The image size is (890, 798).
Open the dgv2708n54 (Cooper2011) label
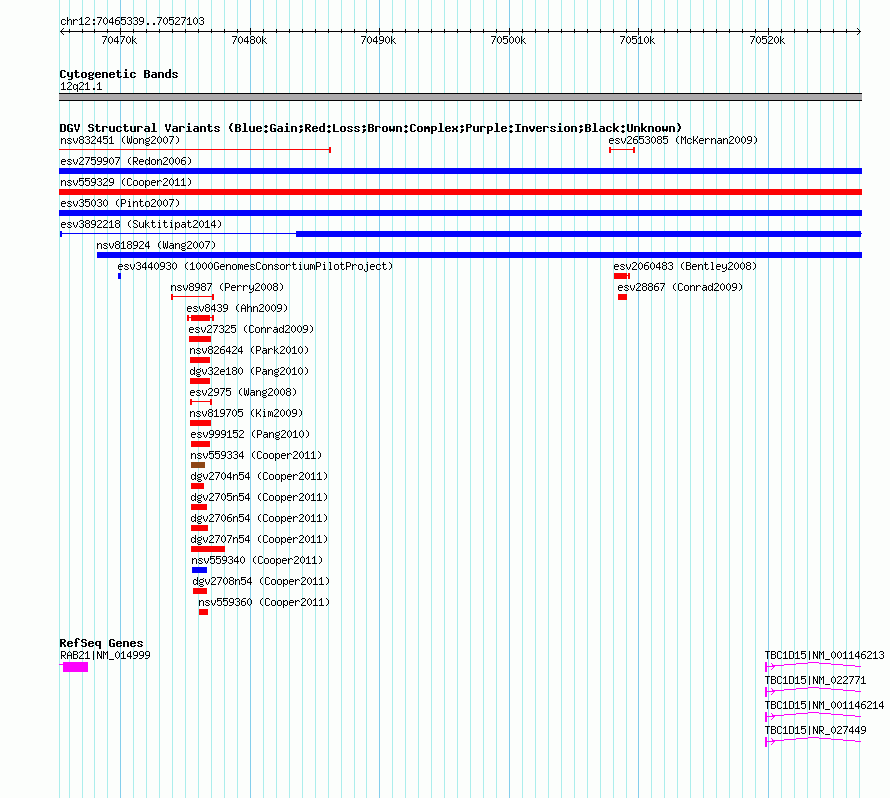(261, 581)
